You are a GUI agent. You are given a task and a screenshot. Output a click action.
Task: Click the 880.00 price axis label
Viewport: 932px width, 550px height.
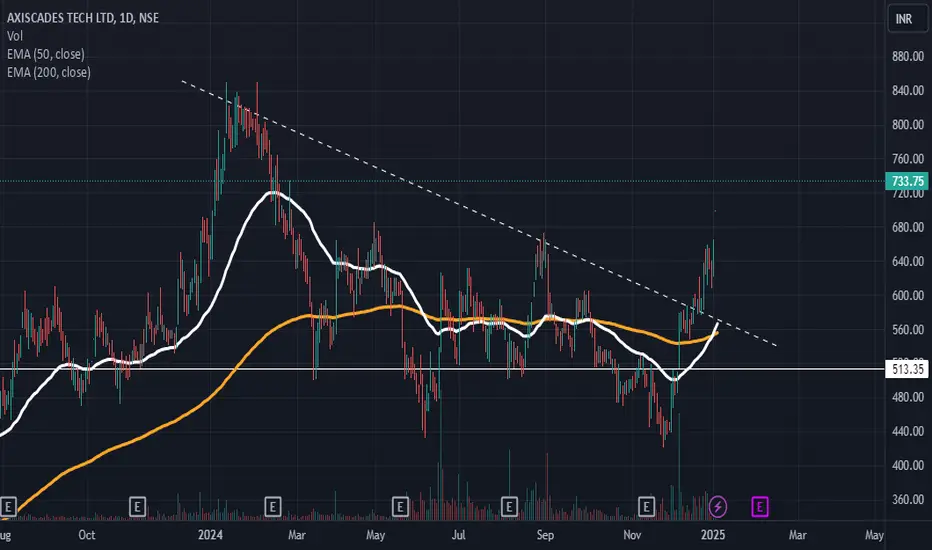pyautogui.click(x=908, y=56)
